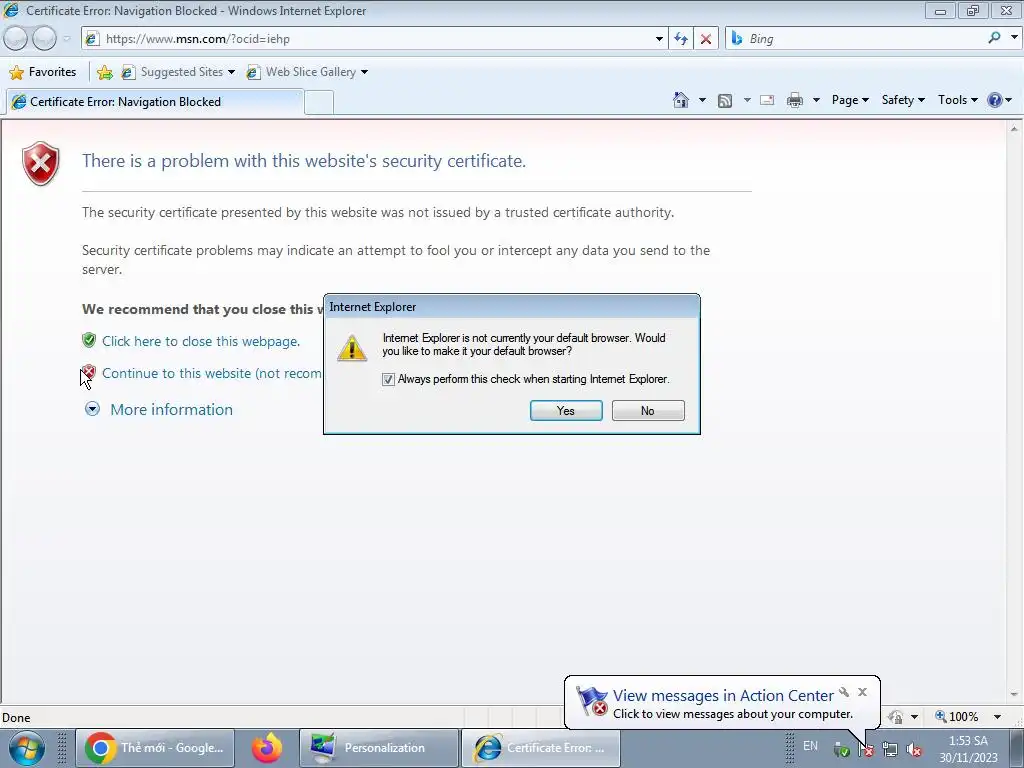1024x768 pixels.
Task: Select the Certificate Error: Navigation Blocked tab
Action: pos(154,102)
